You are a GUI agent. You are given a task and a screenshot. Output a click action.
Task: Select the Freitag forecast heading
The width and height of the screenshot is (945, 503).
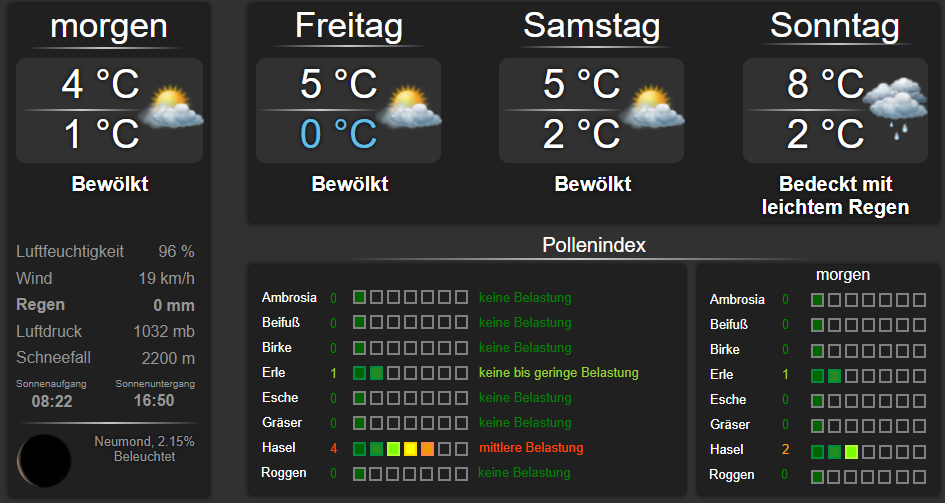pyautogui.click(x=349, y=26)
